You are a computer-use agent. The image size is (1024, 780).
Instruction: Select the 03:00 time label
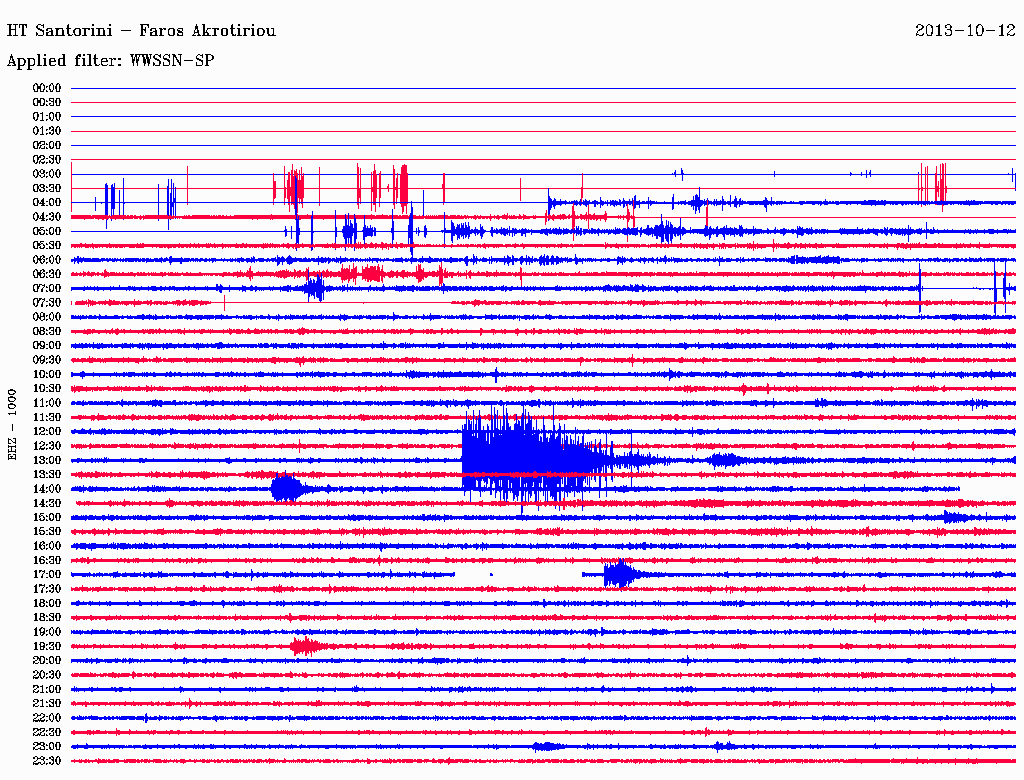click(x=47, y=174)
